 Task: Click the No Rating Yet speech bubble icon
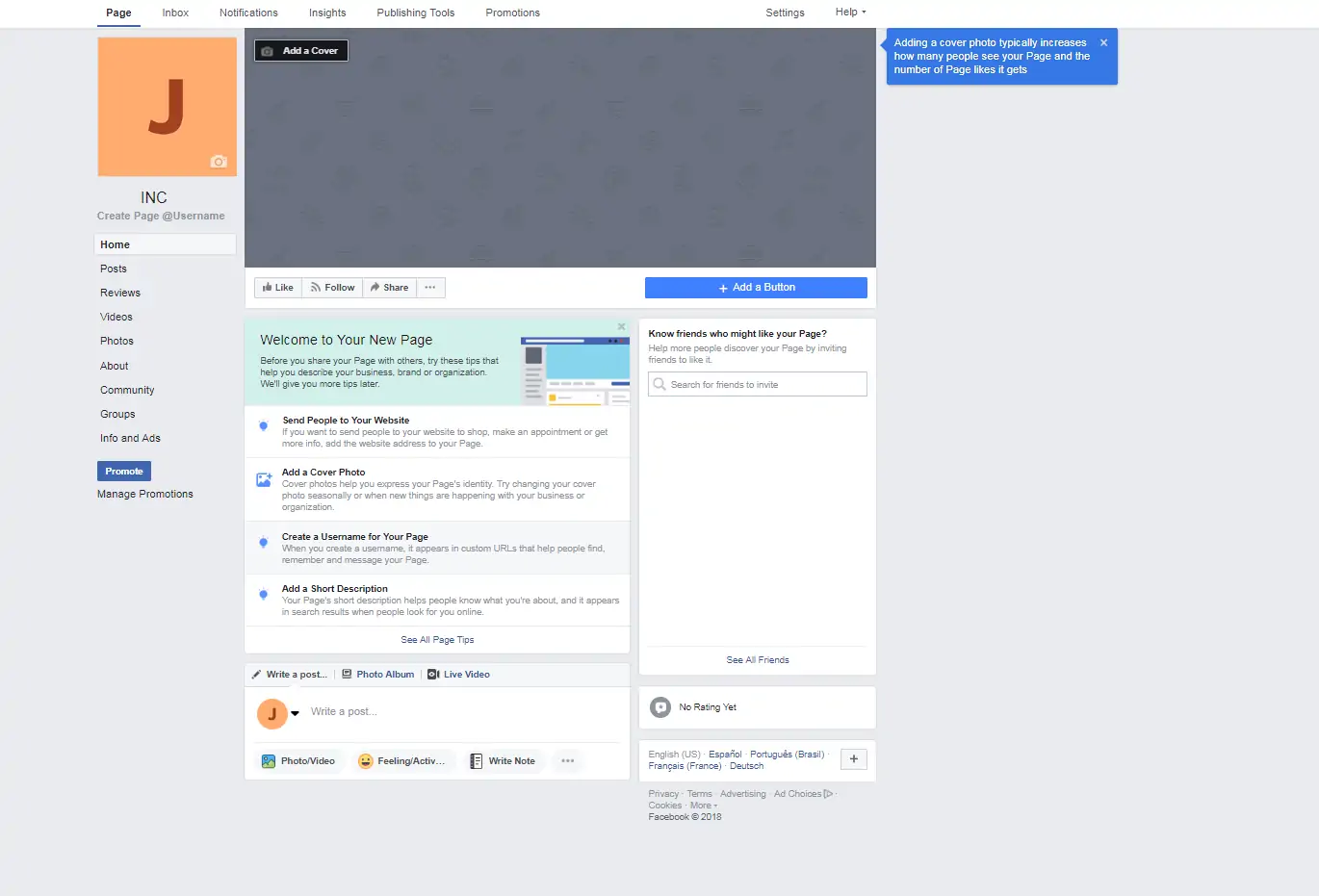point(660,707)
